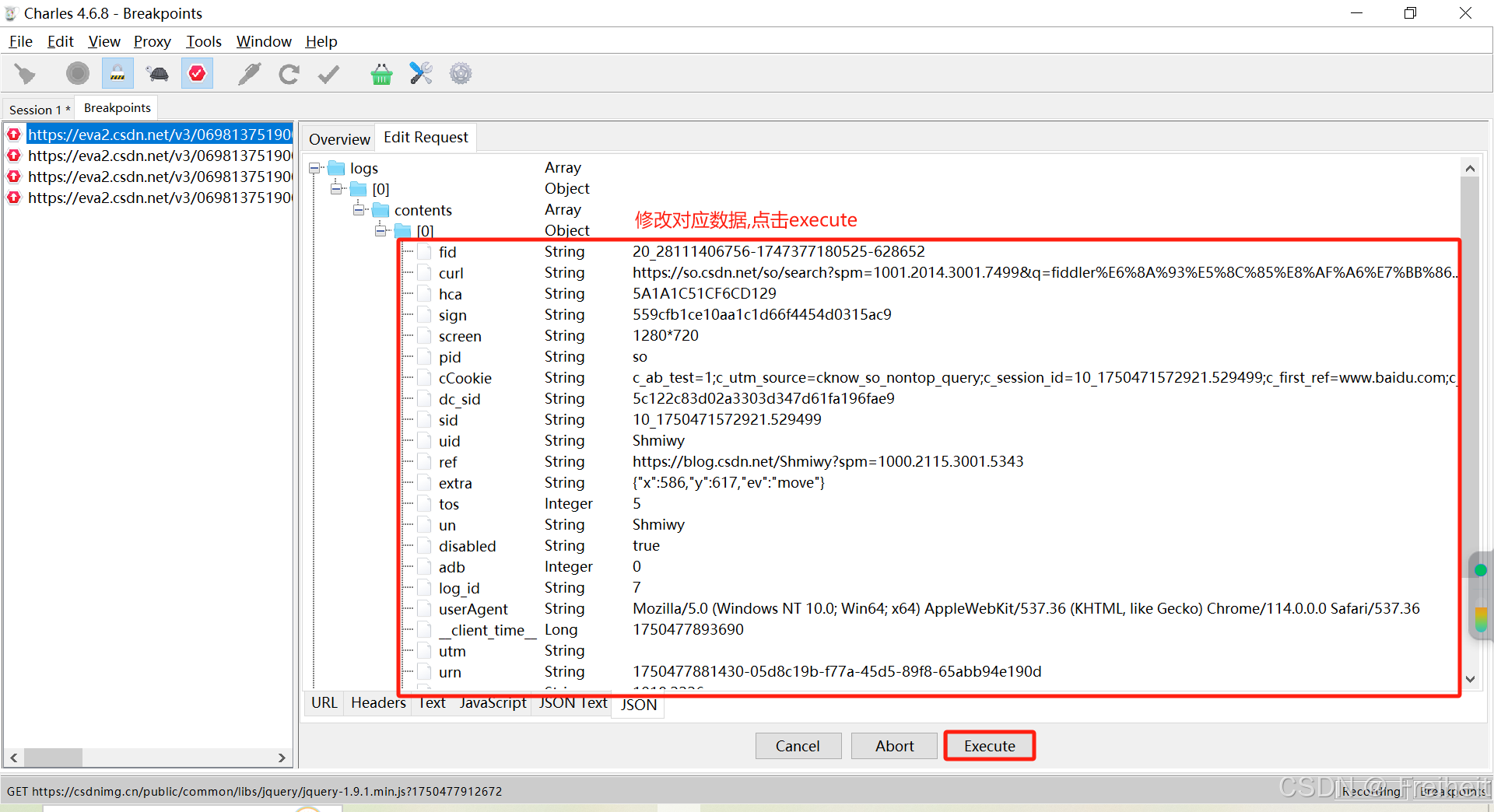Click the screen value 1280*720
The image size is (1494, 812).
(x=665, y=336)
